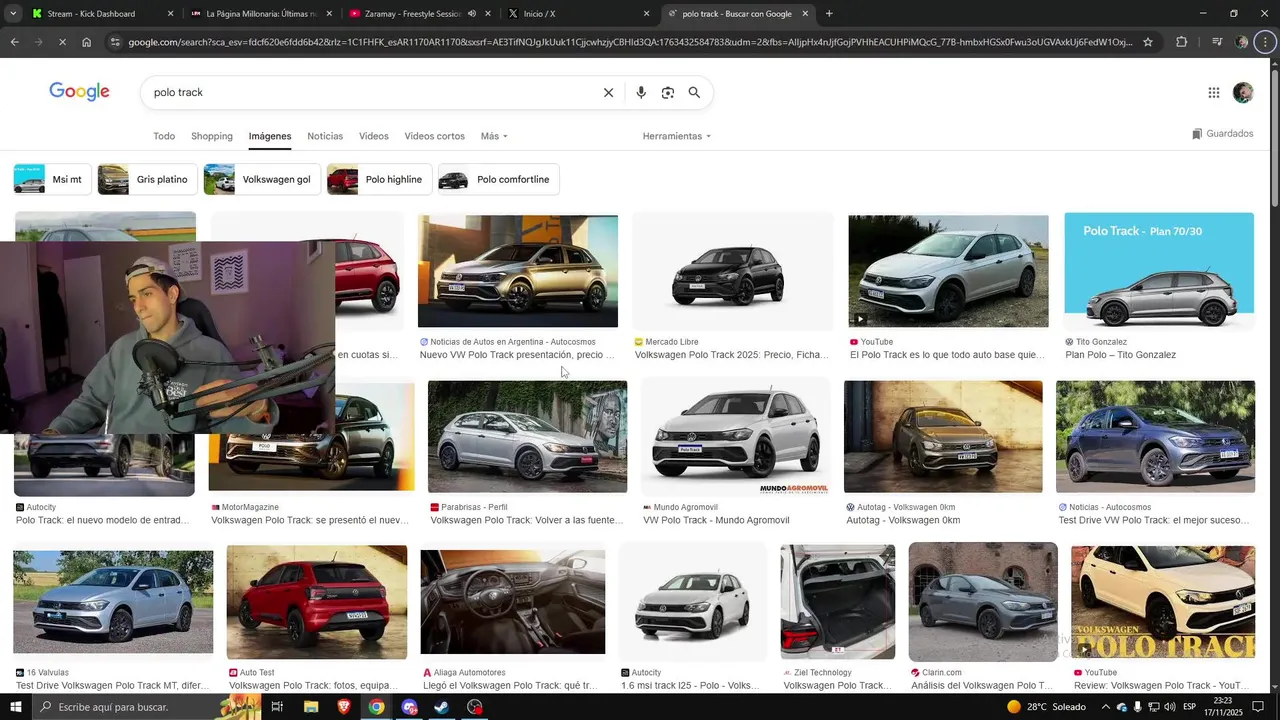
Task: Click the magnifying glass search button
Action: pyautogui.click(x=694, y=92)
